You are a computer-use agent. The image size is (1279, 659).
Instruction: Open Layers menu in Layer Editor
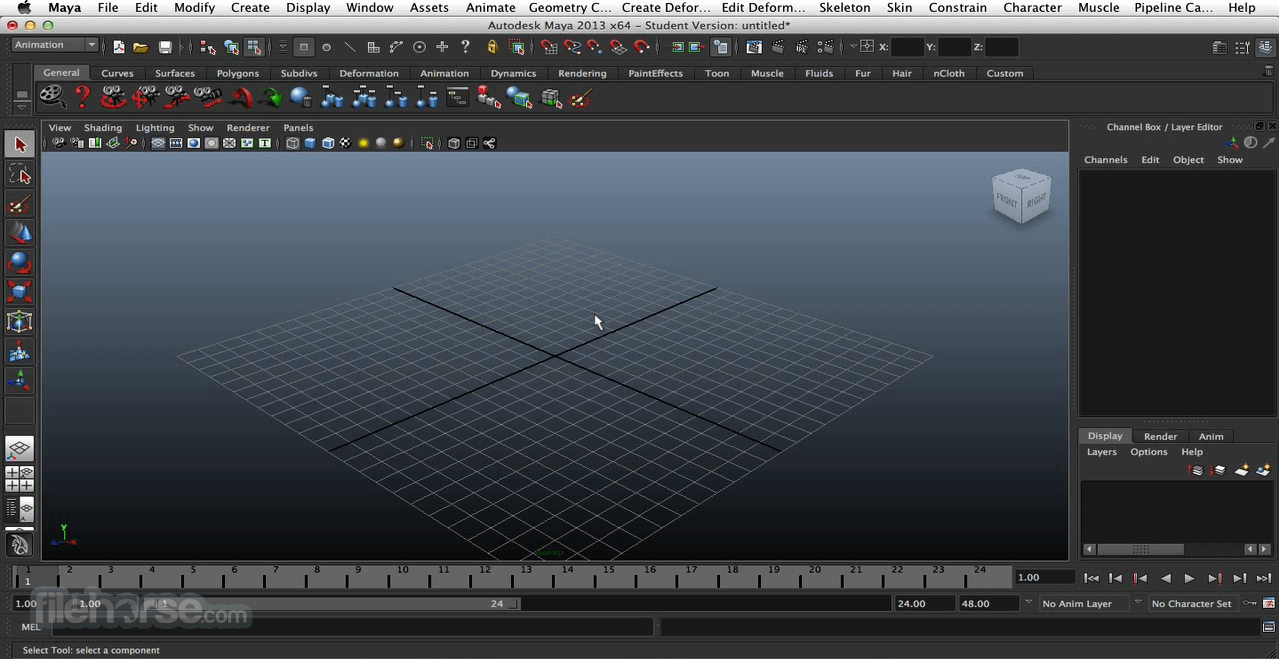[1101, 452]
